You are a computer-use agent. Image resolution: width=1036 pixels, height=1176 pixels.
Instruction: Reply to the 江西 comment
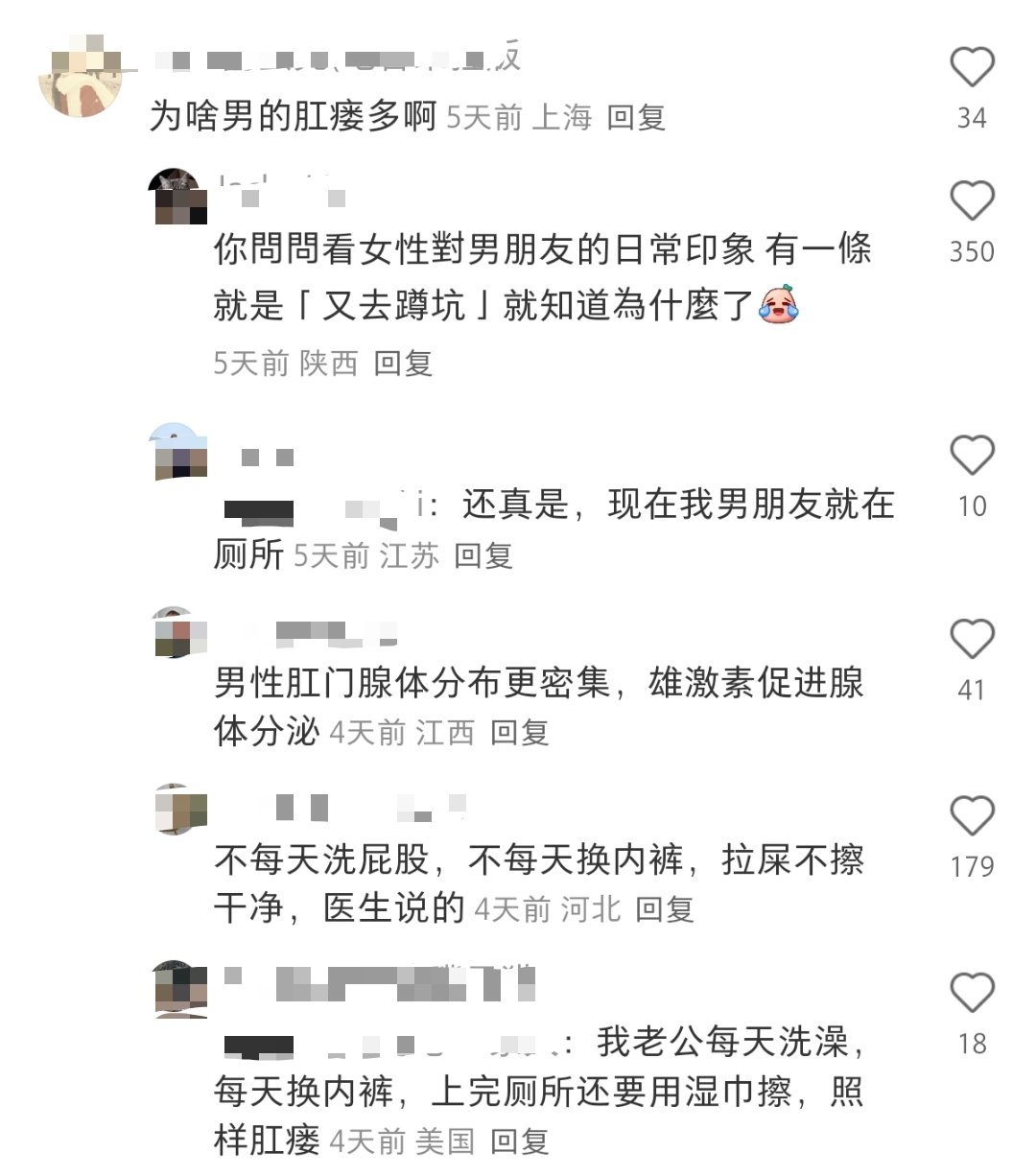(520, 733)
